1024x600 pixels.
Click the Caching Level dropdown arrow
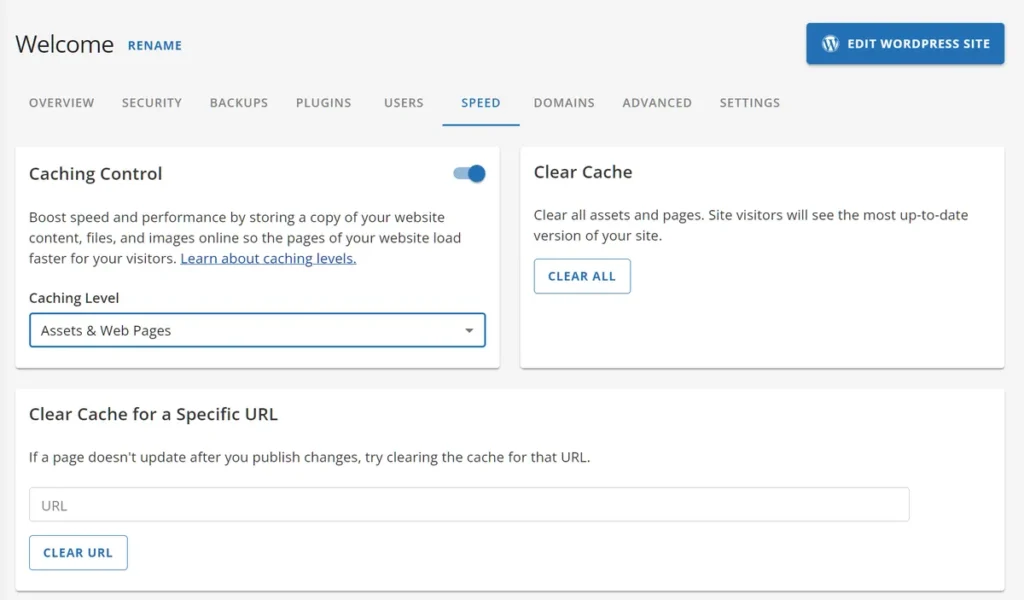pyautogui.click(x=469, y=330)
